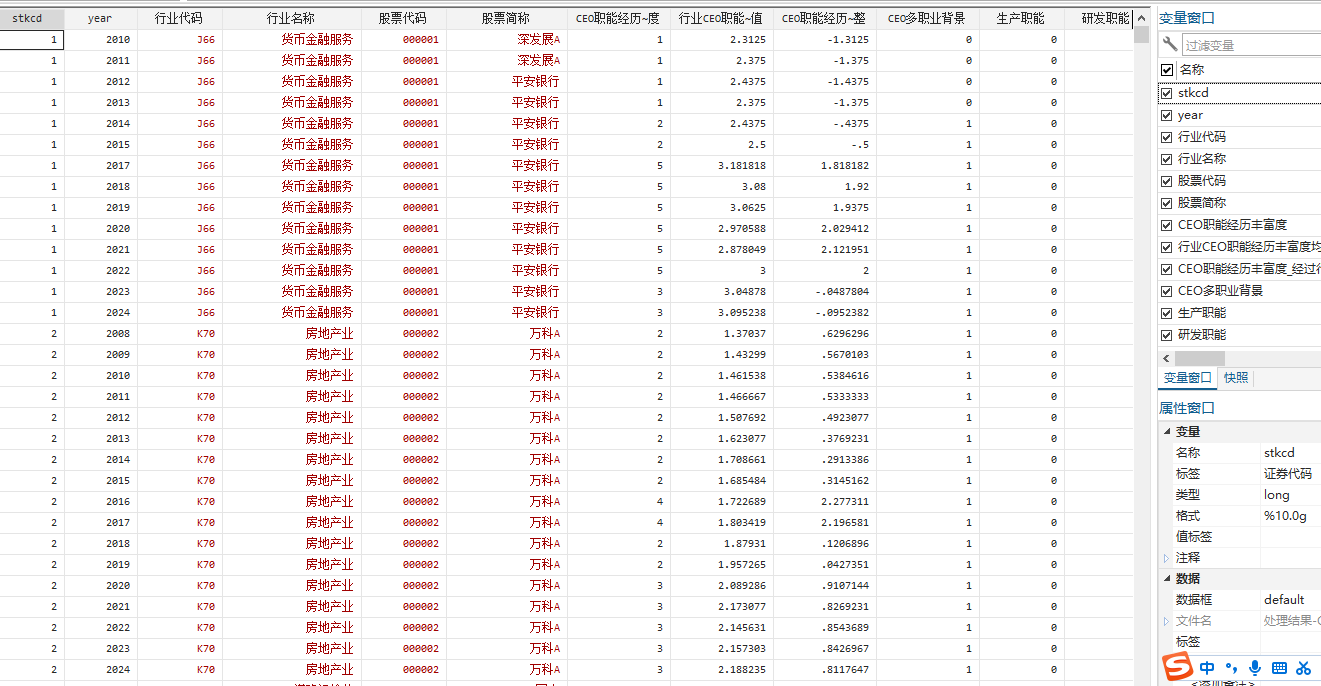This screenshot has width=1321, height=686.
Task: Select the CEO职能经历~度 column header
Action: [x=618, y=18]
